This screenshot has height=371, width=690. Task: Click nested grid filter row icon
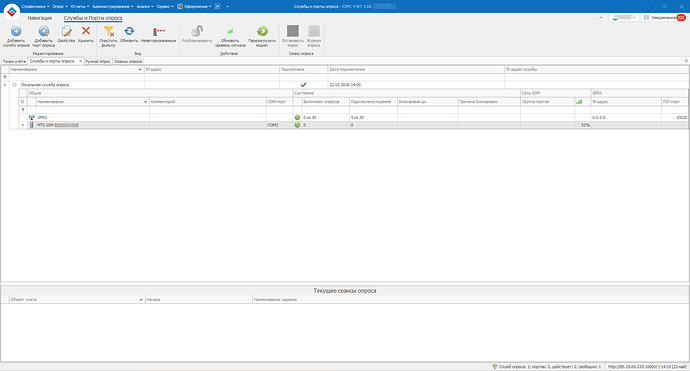23,110
